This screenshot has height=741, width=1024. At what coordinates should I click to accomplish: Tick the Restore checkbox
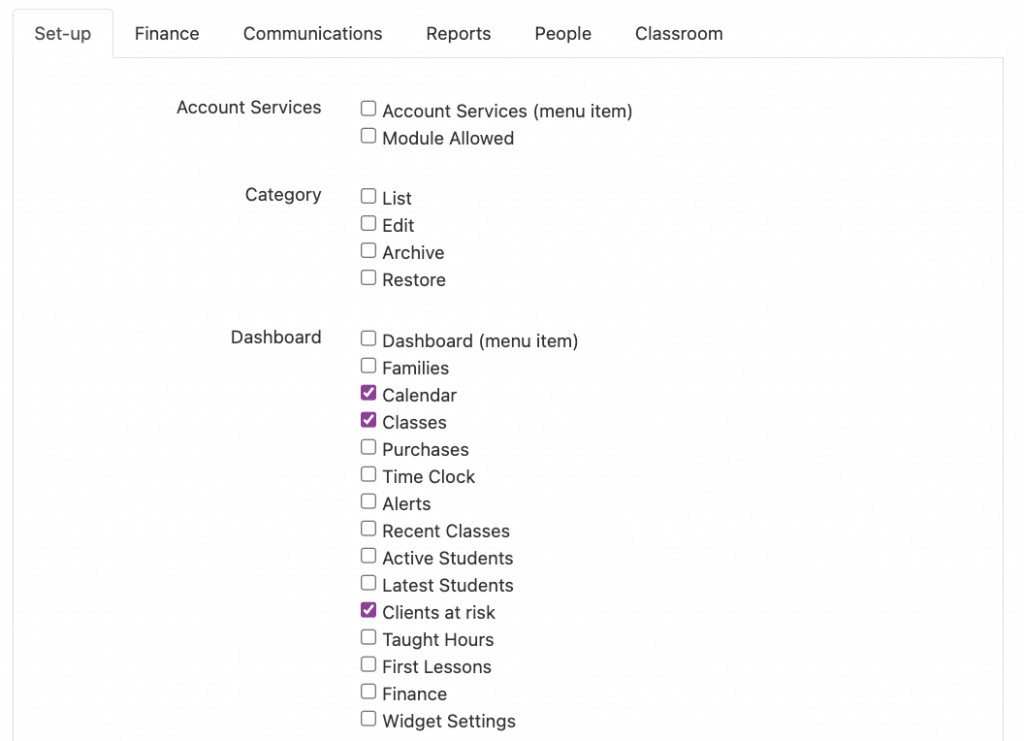click(x=368, y=277)
